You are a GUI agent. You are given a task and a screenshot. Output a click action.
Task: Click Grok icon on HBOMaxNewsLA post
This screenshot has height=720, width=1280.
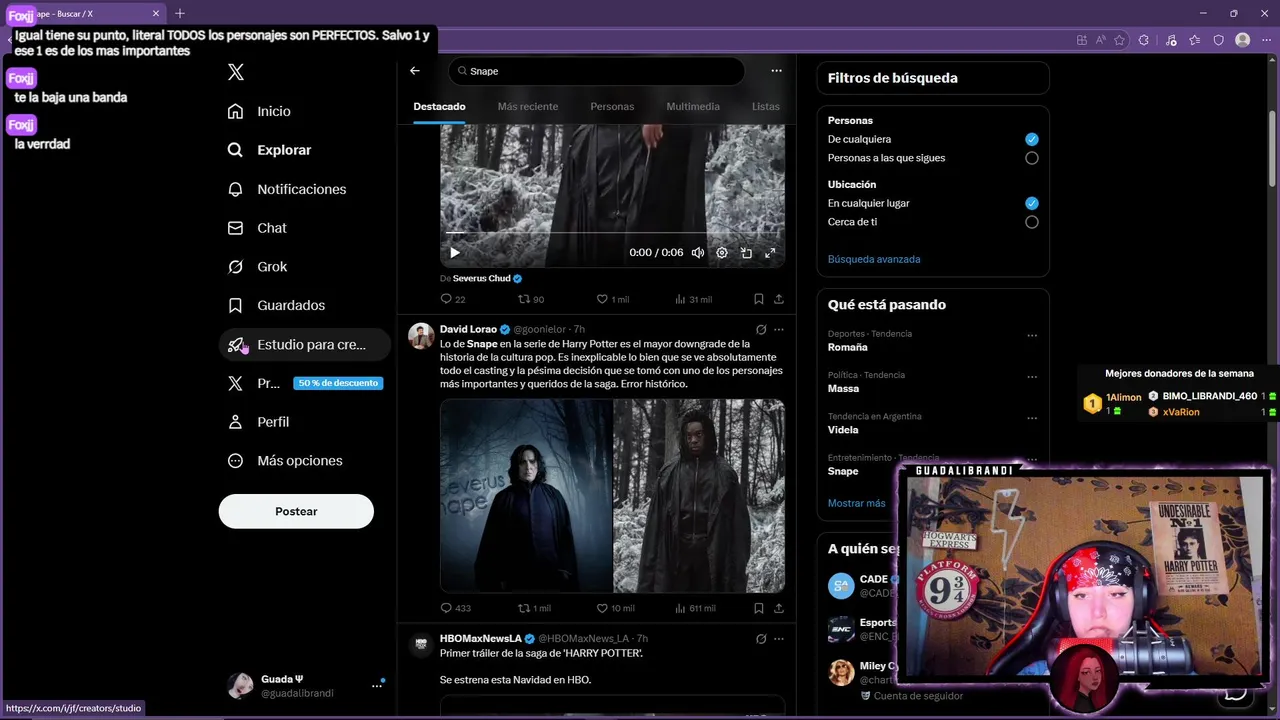(x=761, y=638)
